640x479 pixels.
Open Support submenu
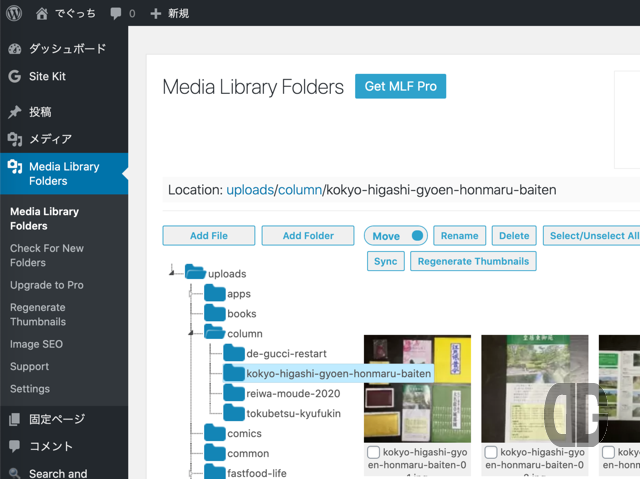click(x=29, y=366)
